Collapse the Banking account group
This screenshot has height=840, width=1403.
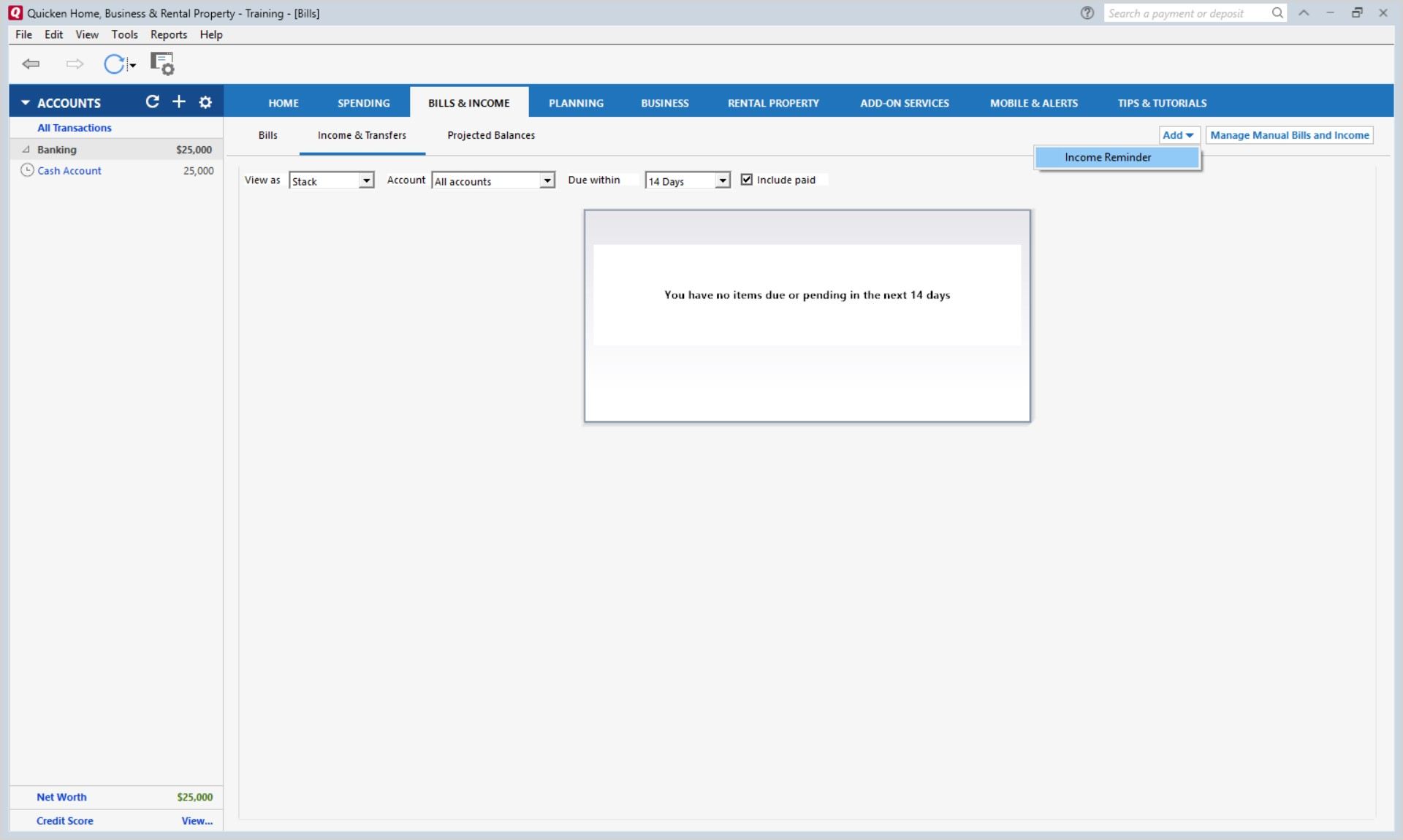[26, 150]
